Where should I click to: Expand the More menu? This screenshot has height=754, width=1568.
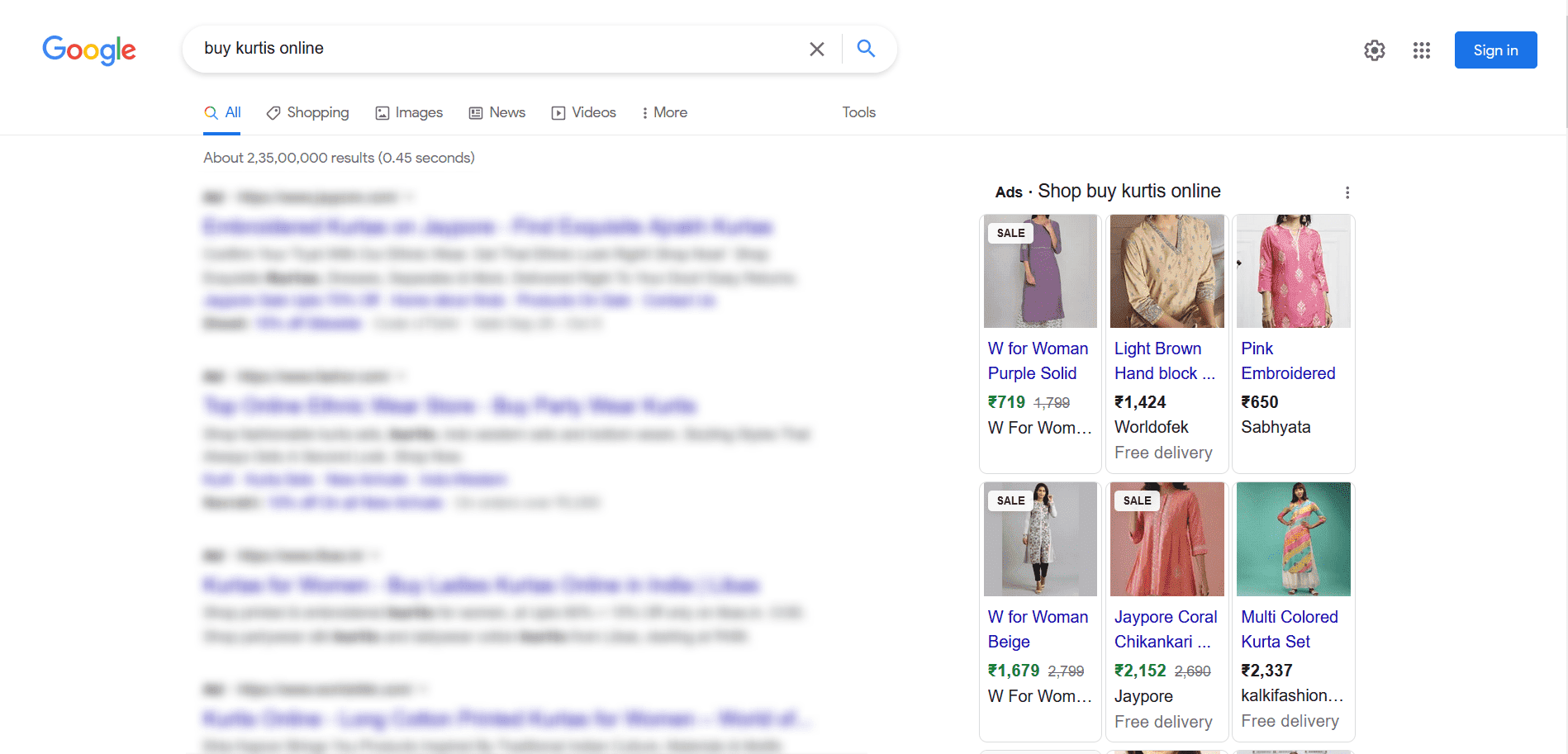coord(664,112)
